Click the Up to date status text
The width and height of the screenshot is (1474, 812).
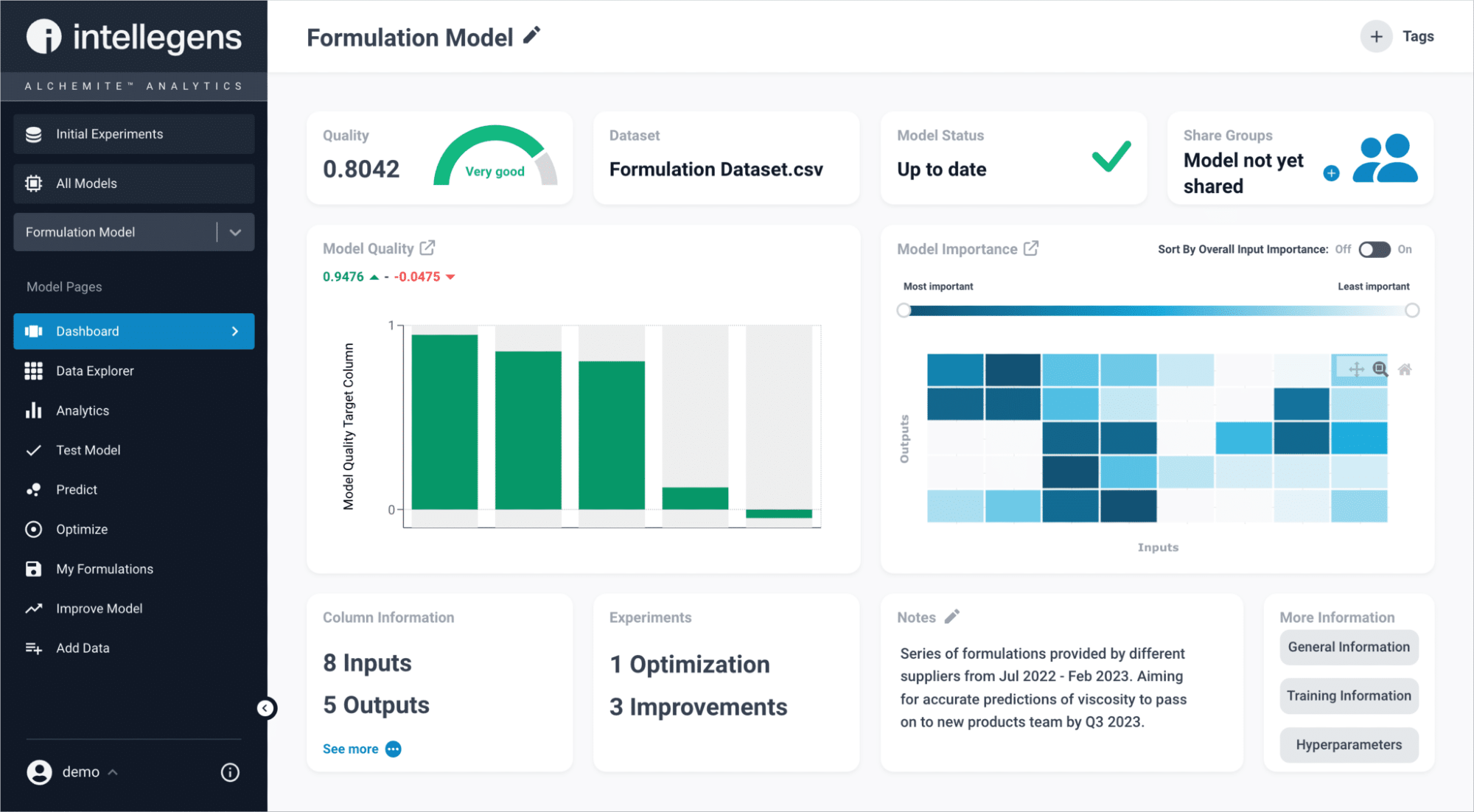[942, 169]
